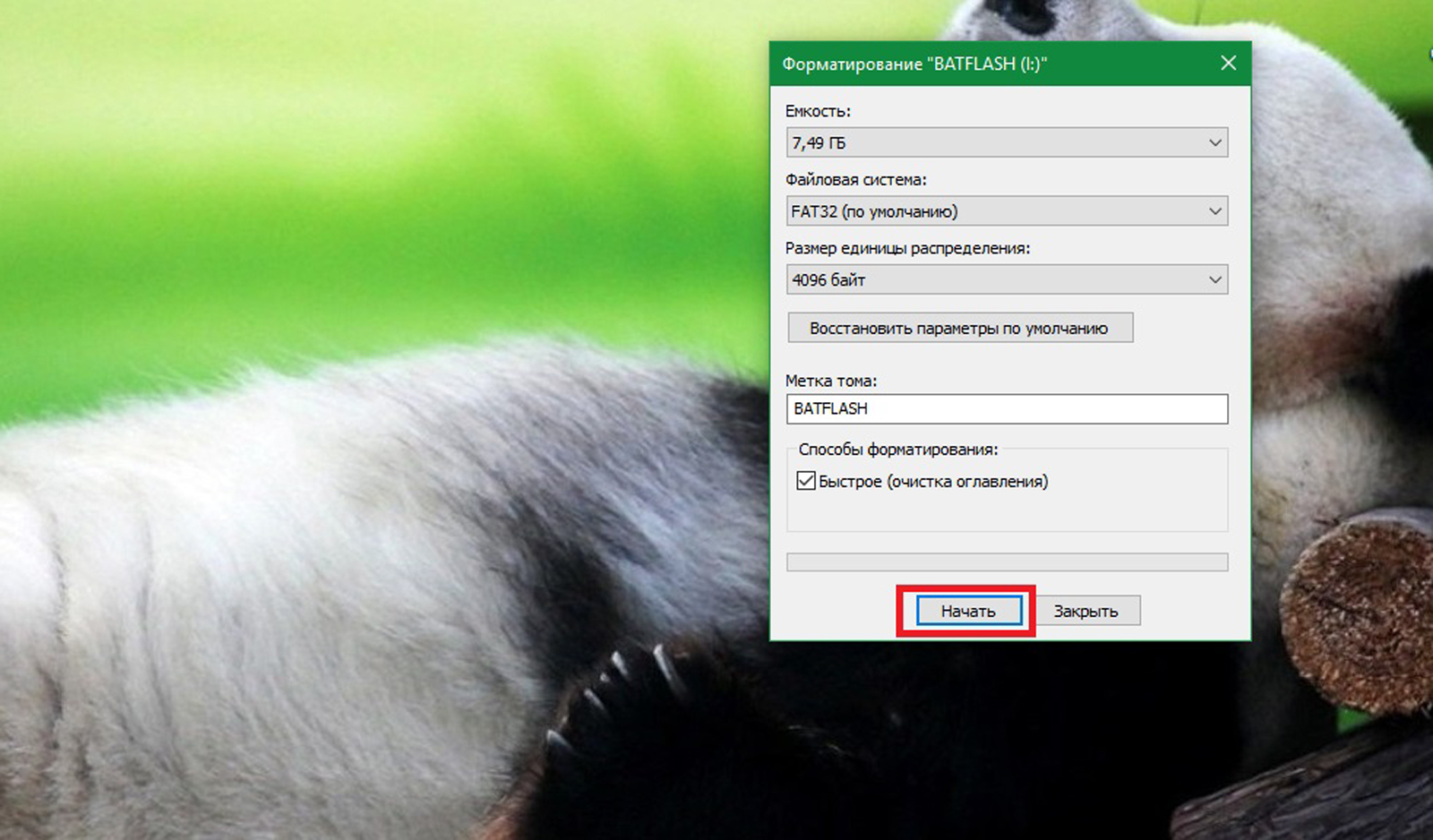Restore defaults via Восстановить параметры по умолчанию
Viewport: 1433px width, 840px height.
coord(959,328)
